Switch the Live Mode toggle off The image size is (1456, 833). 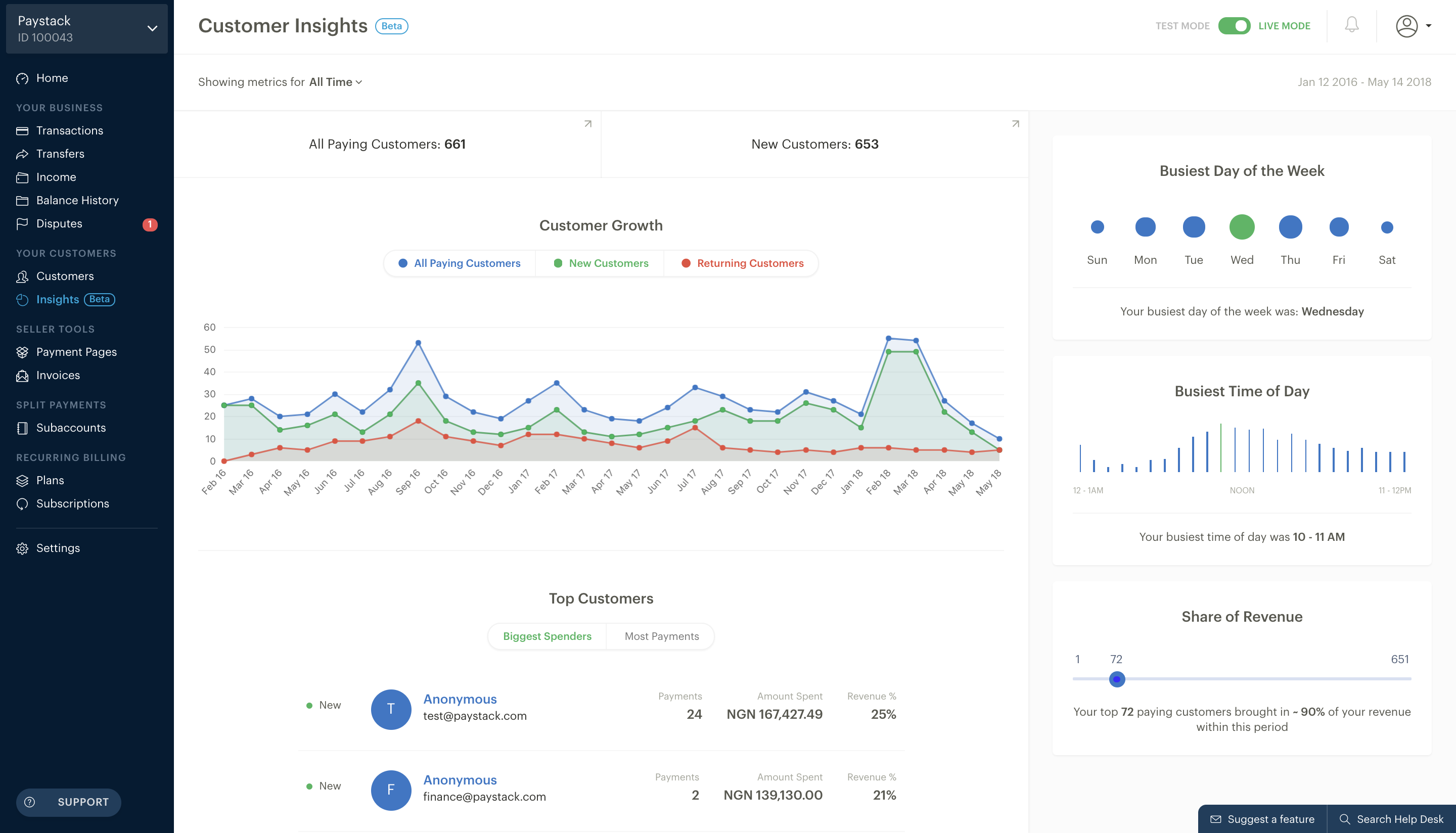(1234, 26)
